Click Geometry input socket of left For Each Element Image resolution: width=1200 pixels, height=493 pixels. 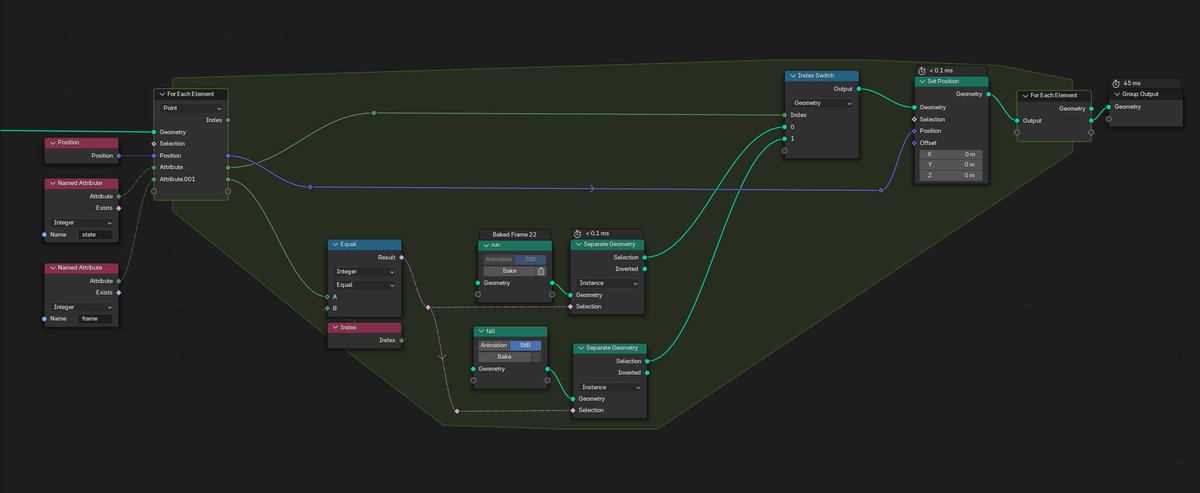pos(154,132)
